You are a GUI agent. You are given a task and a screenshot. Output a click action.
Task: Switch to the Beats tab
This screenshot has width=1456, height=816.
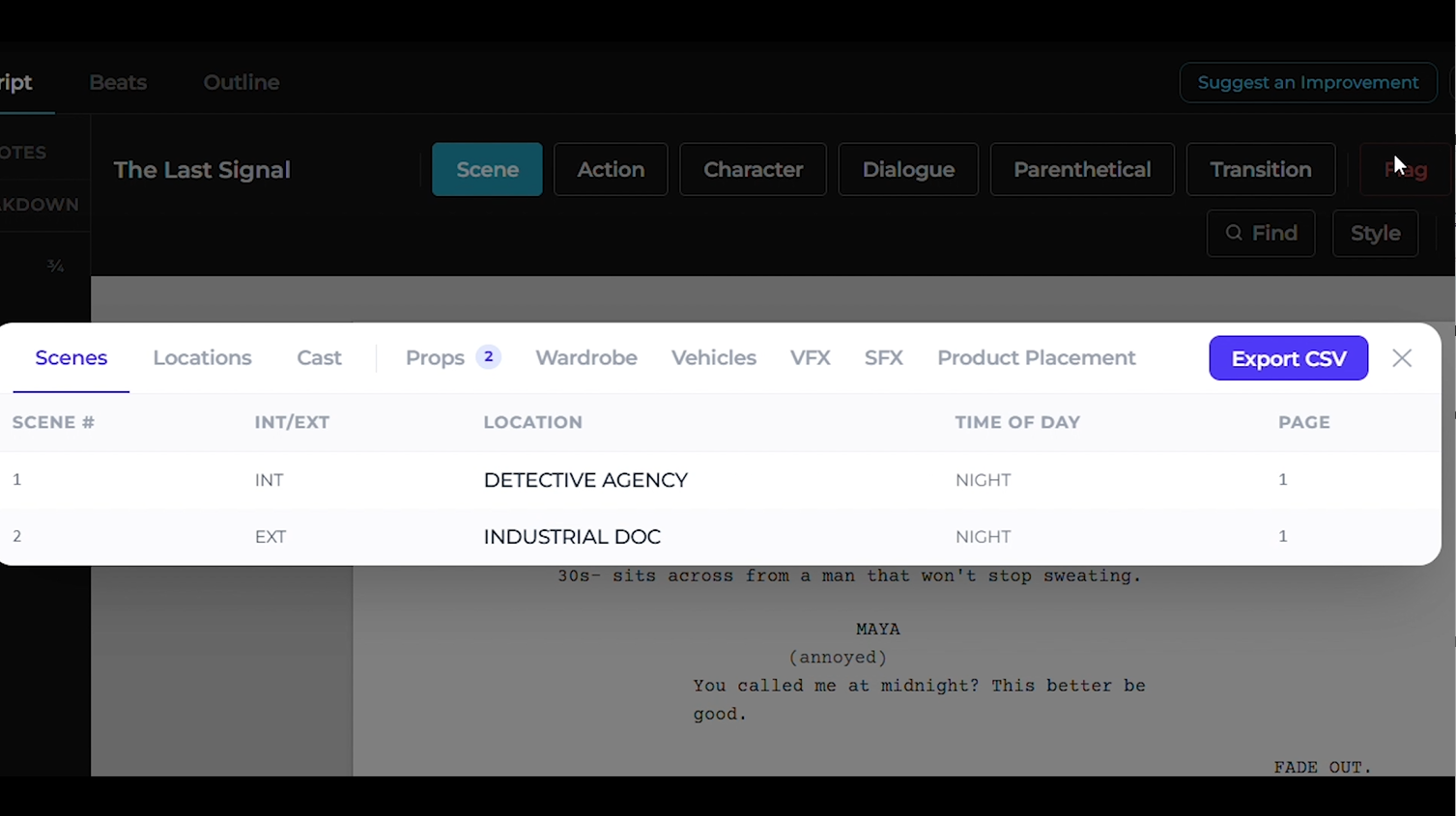pyautogui.click(x=117, y=82)
